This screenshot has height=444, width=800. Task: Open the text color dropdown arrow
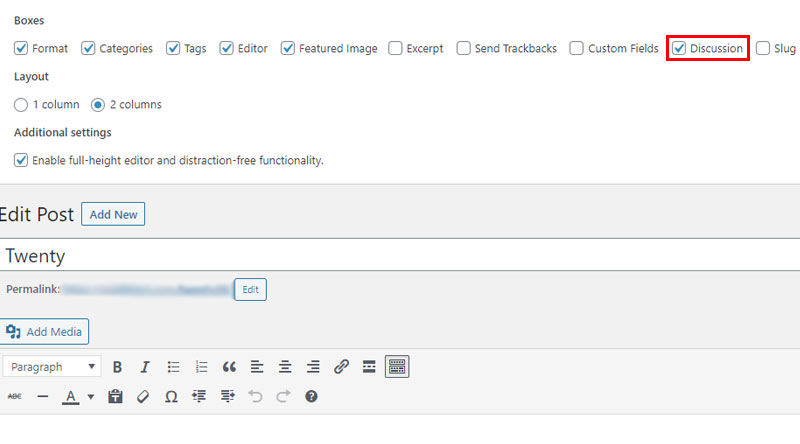pyautogui.click(x=91, y=397)
